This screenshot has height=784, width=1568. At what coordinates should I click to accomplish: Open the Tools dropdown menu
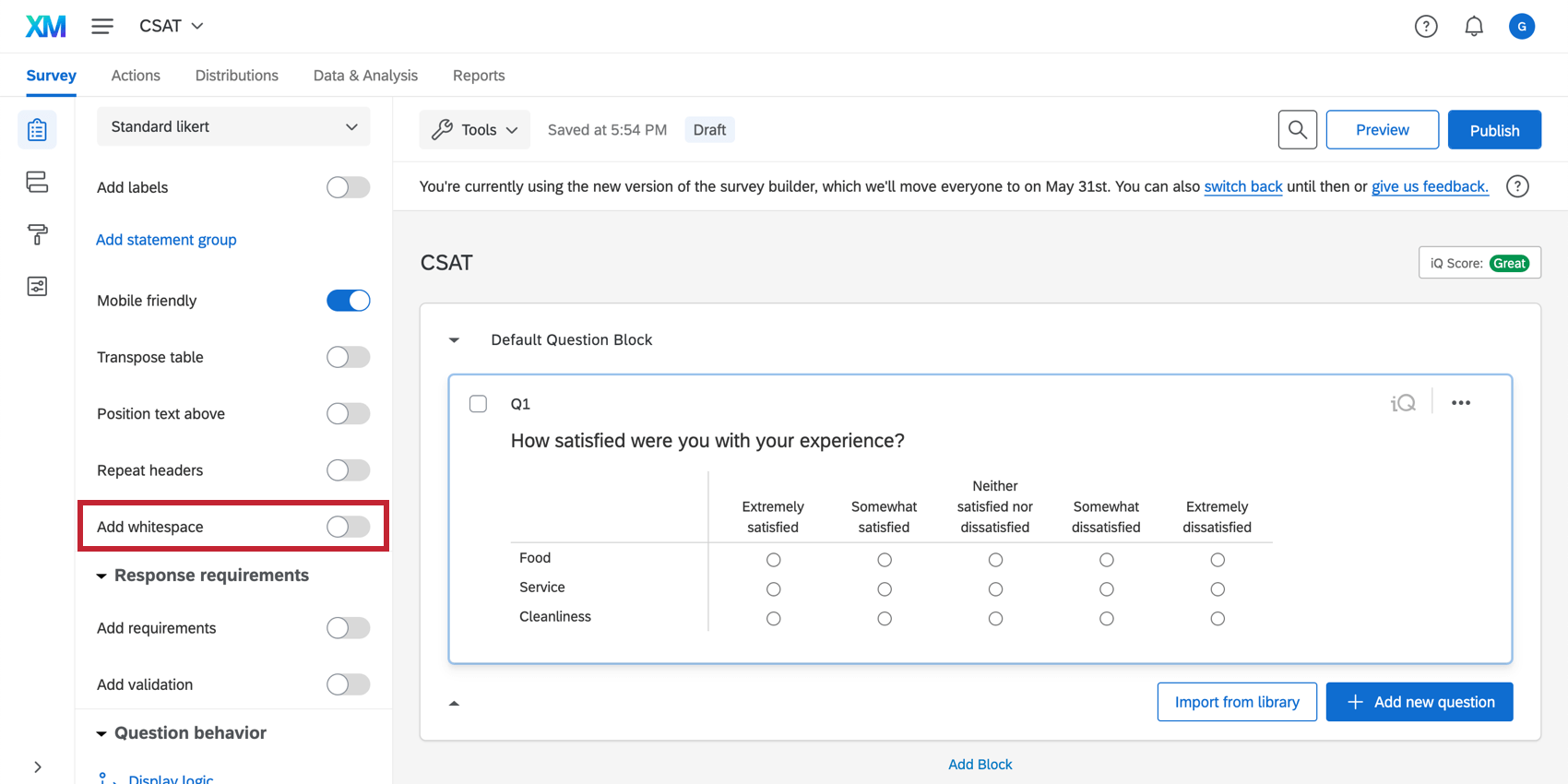pyautogui.click(x=475, y=130)
